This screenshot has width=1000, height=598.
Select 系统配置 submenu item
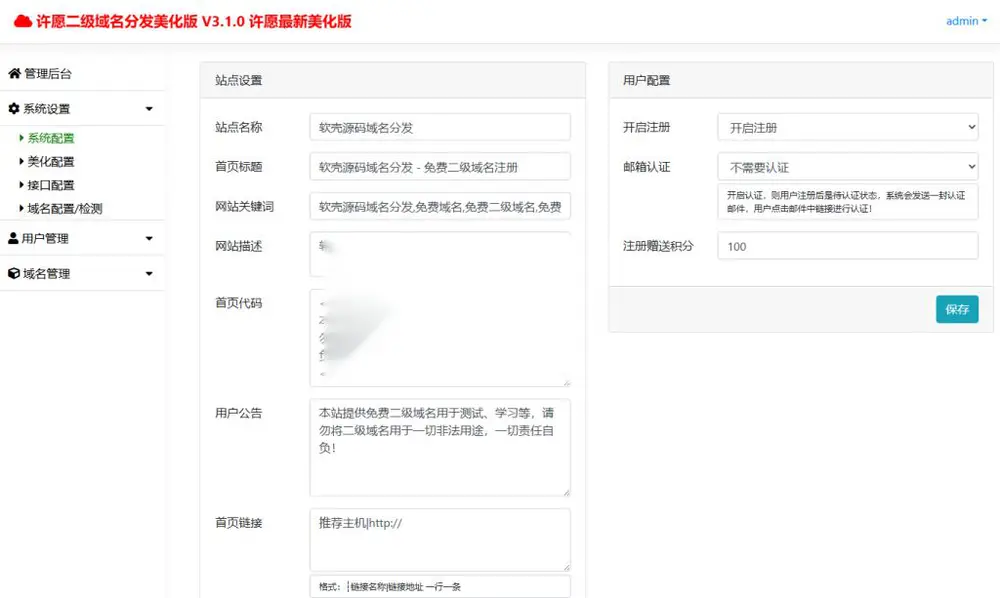[50, 138]
